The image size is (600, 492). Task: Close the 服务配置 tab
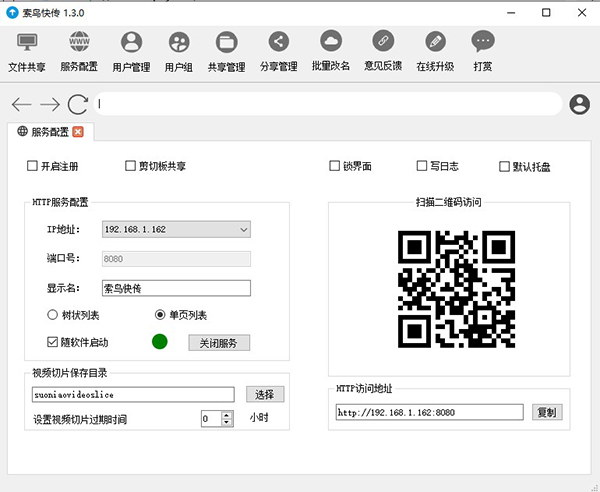(78, 132)
